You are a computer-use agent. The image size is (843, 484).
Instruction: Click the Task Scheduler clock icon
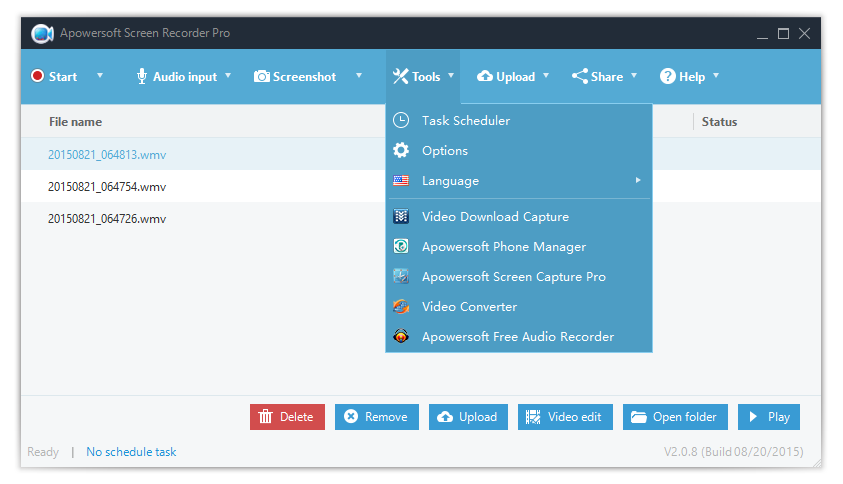[401, 120]
